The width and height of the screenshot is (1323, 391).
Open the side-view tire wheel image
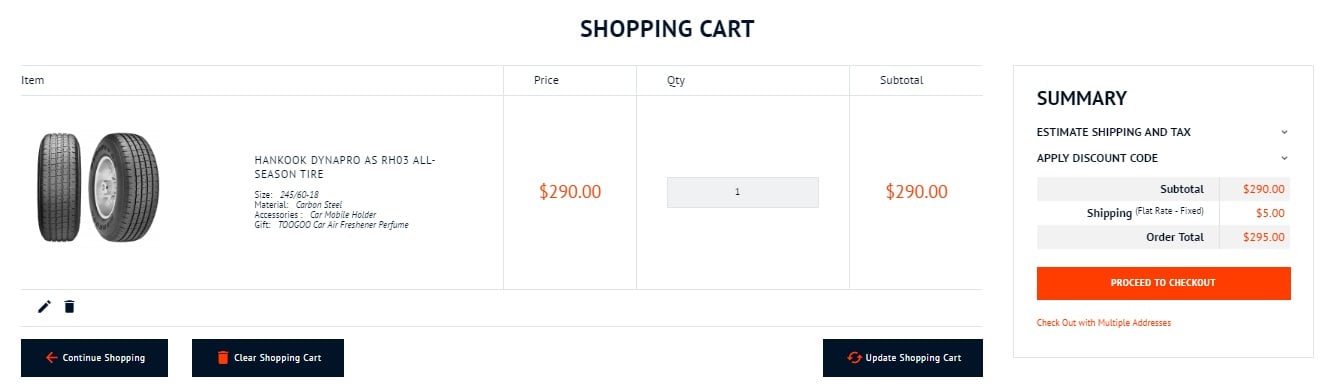point(124,187)
